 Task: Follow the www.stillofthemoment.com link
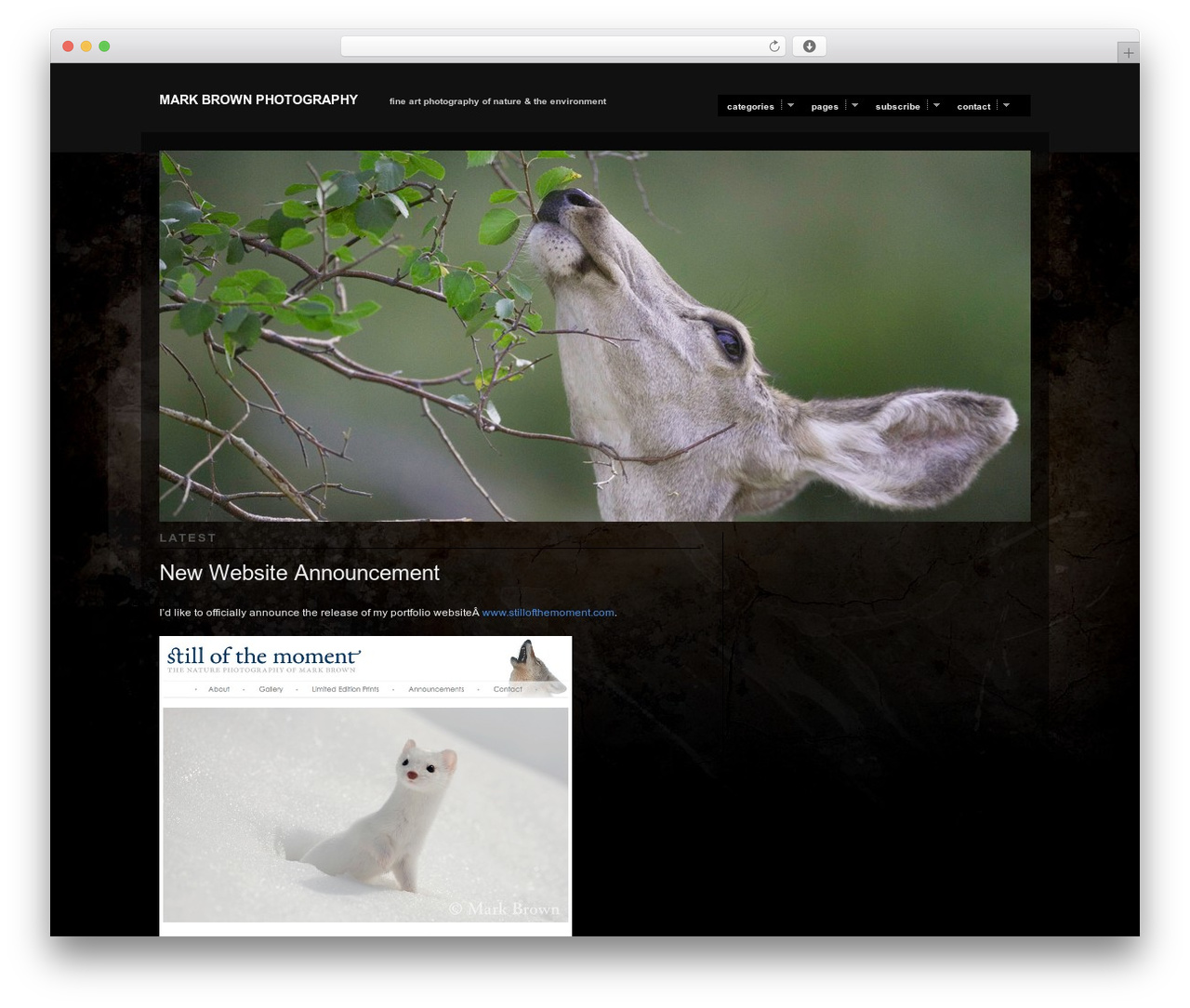548,613
